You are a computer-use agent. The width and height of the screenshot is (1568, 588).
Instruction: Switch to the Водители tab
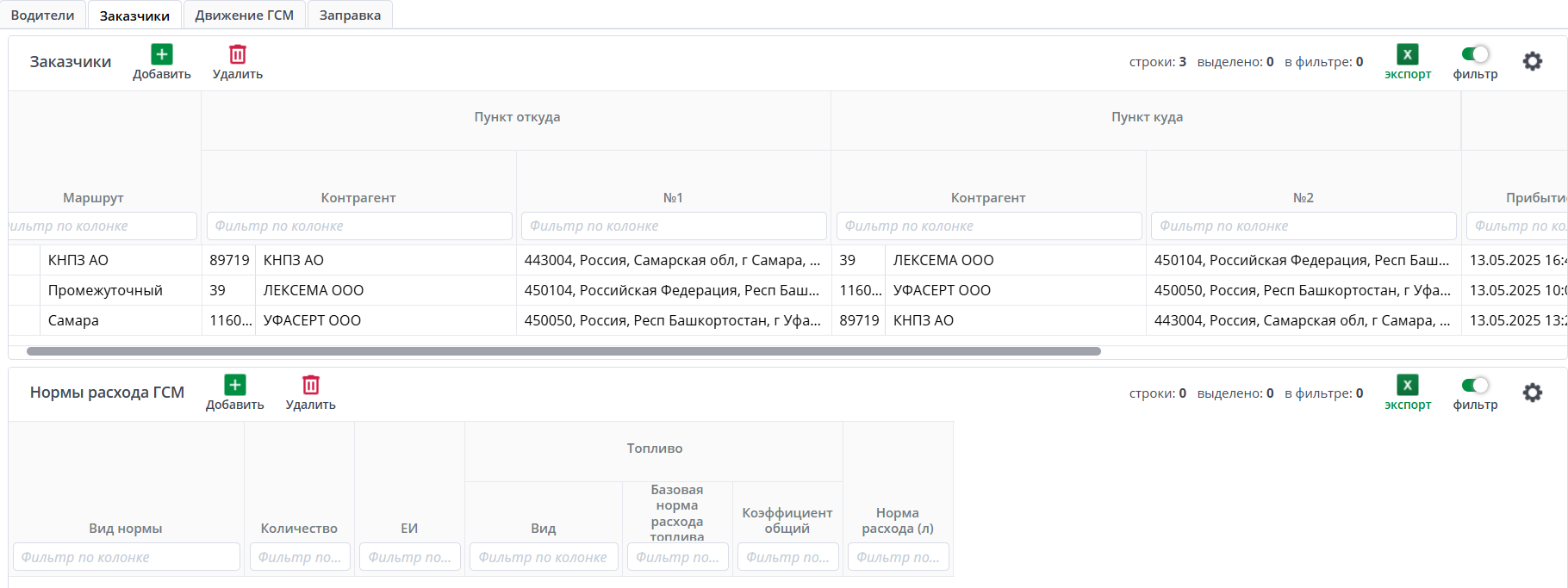tap(42, 15)
